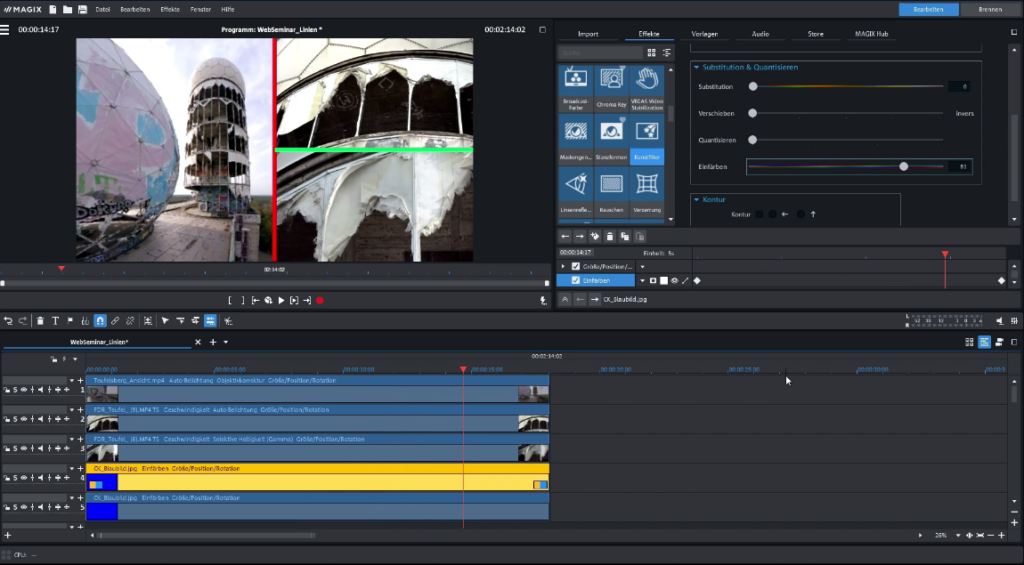
Task: Open Bearbeiten menu in menu bar
Action: 135,10
